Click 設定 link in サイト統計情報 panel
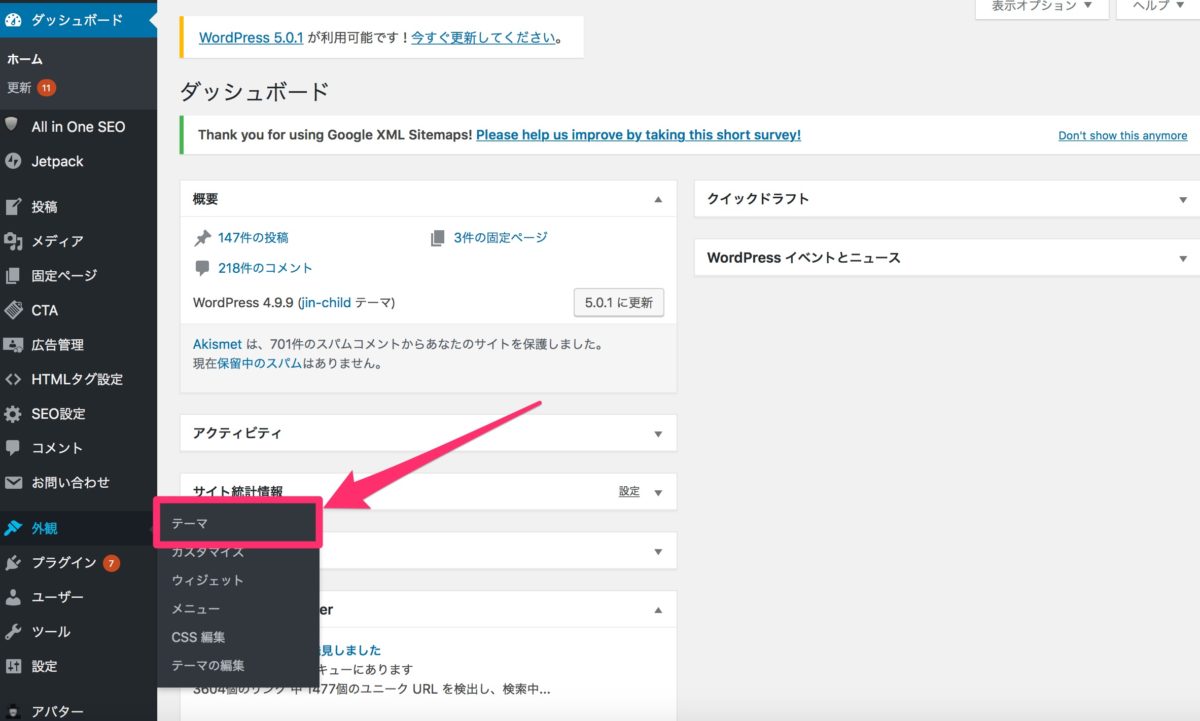Screen dimensions: 1200x721 [x=629, y=492]
